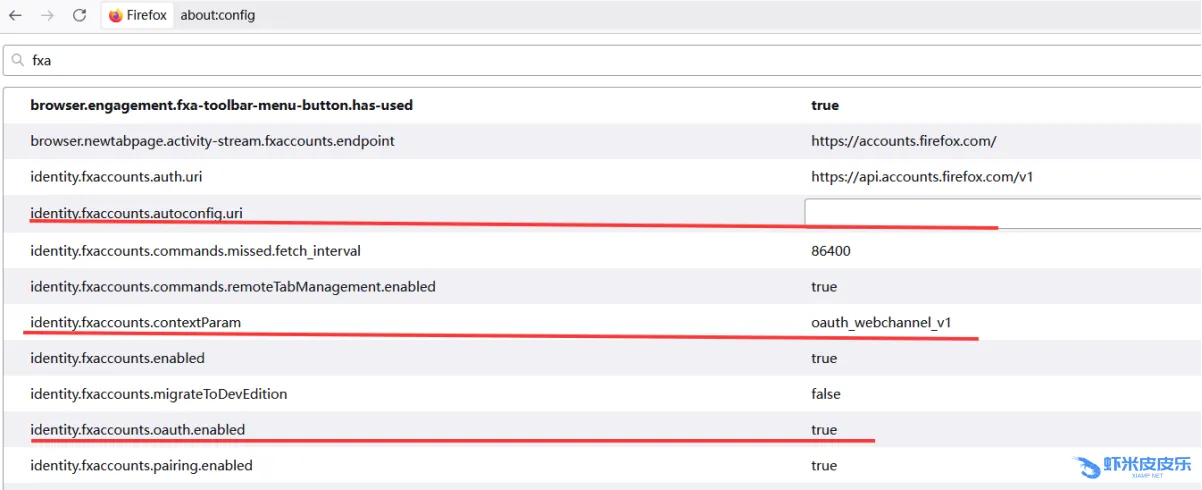Click the 86400 fetch_interval value
The height and width of the screenshot is (490, 1202).
pyautogui.click(x=831, y=251)
